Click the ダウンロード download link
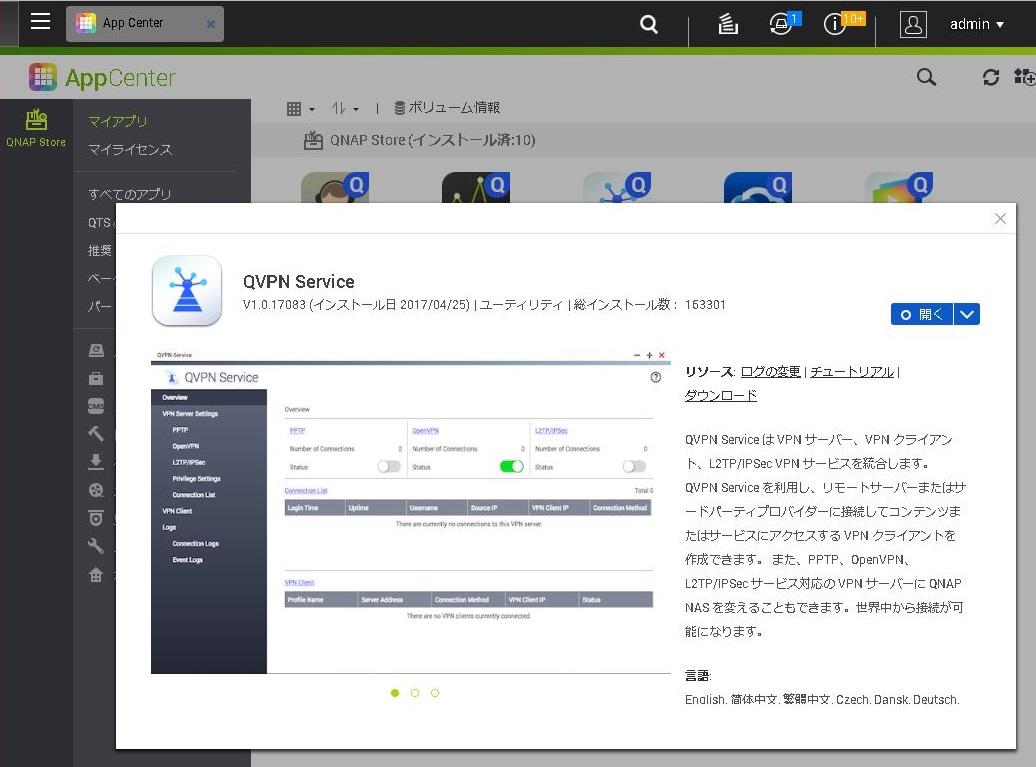The width and height of the screenshot is (1036, 767). (x=721, y=396)
